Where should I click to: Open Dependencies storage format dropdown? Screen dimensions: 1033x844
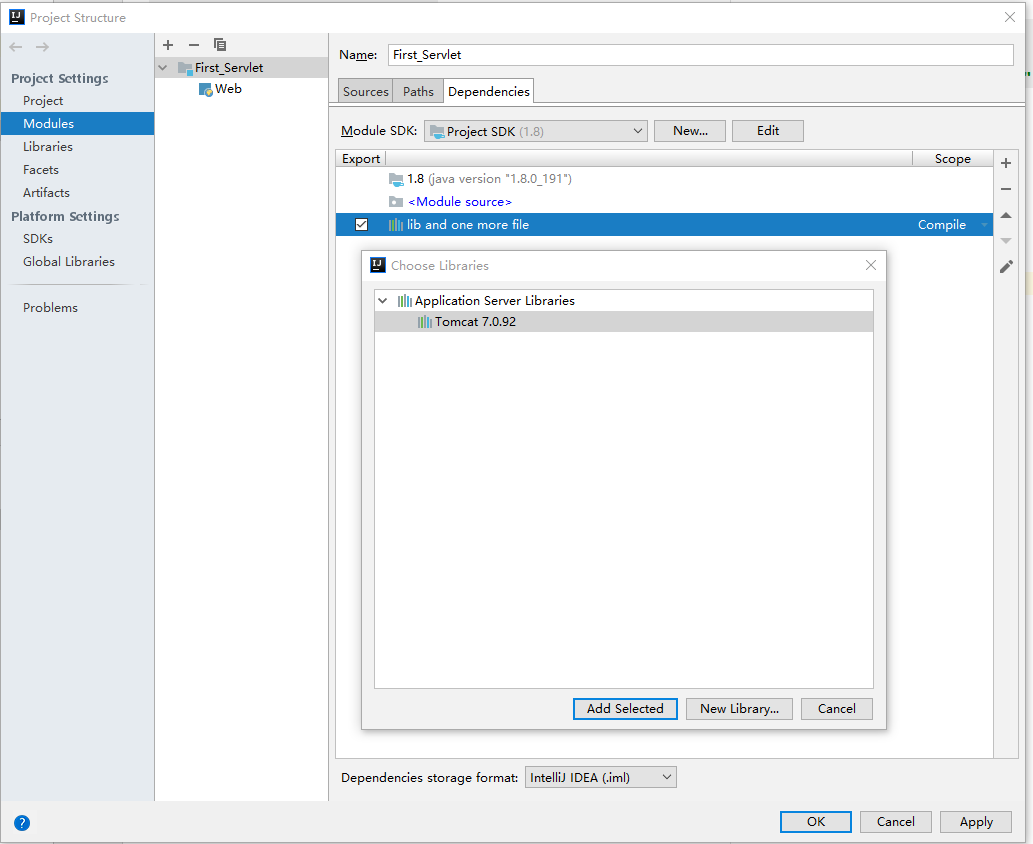(601, 777)
